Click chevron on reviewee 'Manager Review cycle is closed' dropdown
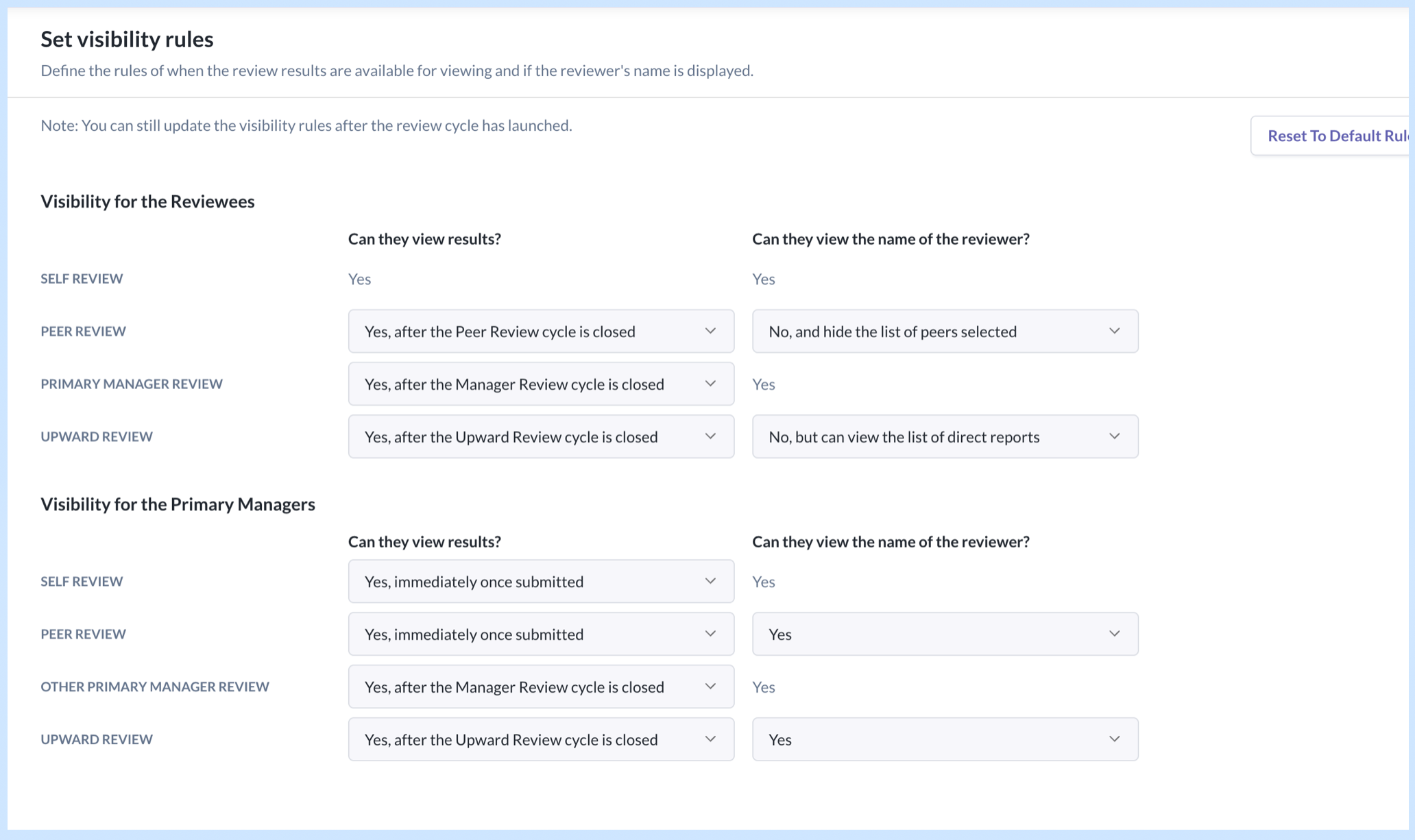The image size is (1415, 840). point(710,384)
